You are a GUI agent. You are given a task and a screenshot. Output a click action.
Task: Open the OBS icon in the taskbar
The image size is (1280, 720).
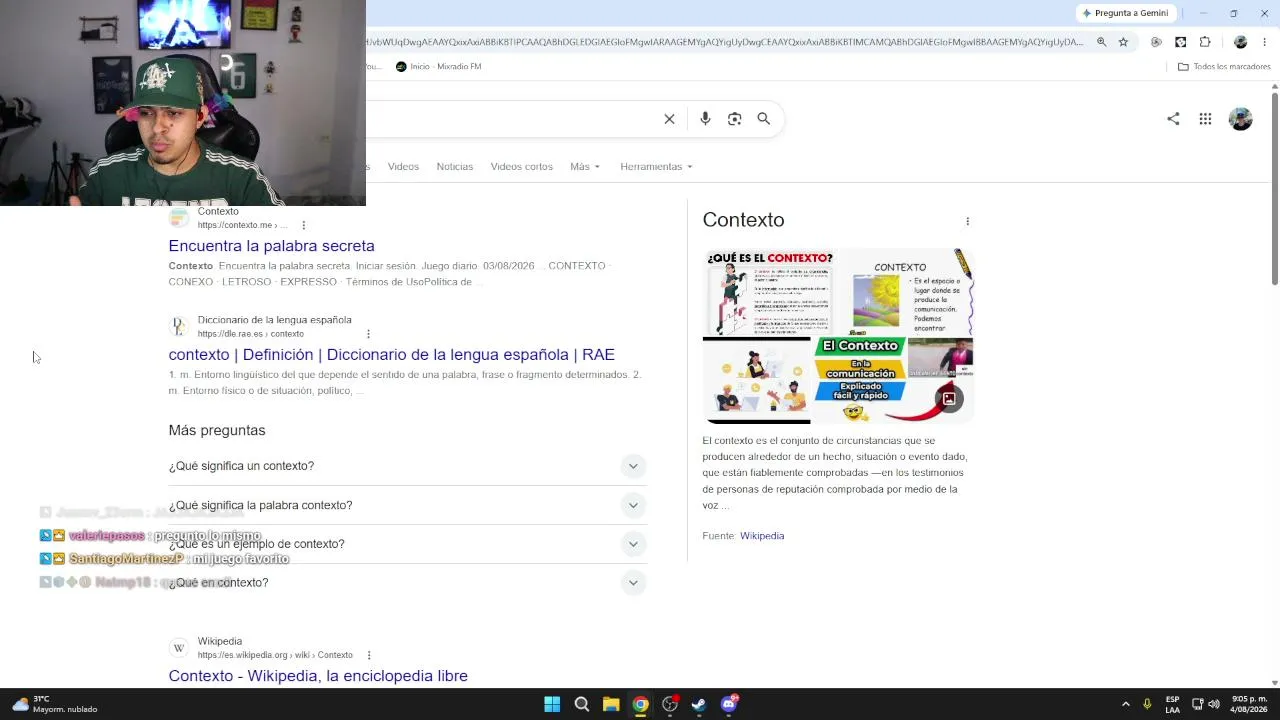pyautogui.click(x=670, y=704)
